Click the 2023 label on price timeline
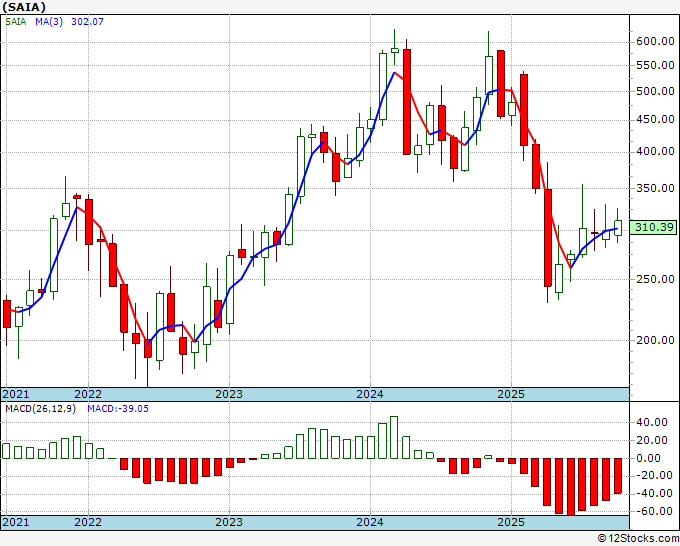 229,394
